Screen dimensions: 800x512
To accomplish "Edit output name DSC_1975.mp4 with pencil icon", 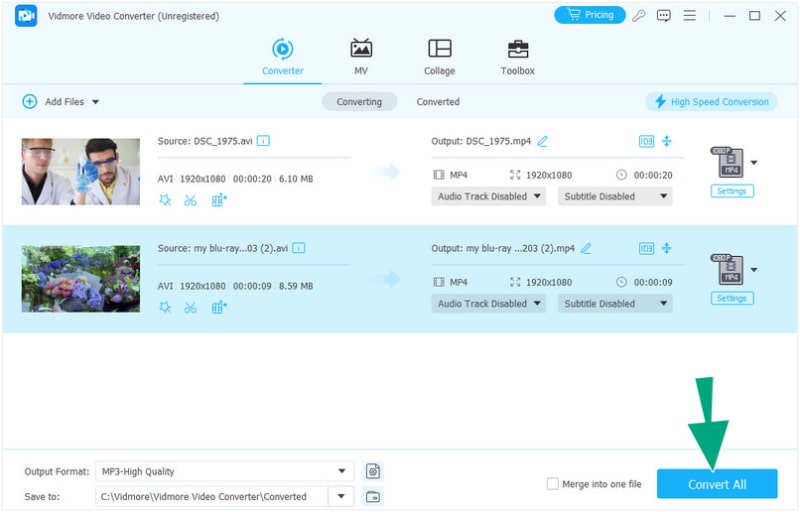I will pos(543,141).
